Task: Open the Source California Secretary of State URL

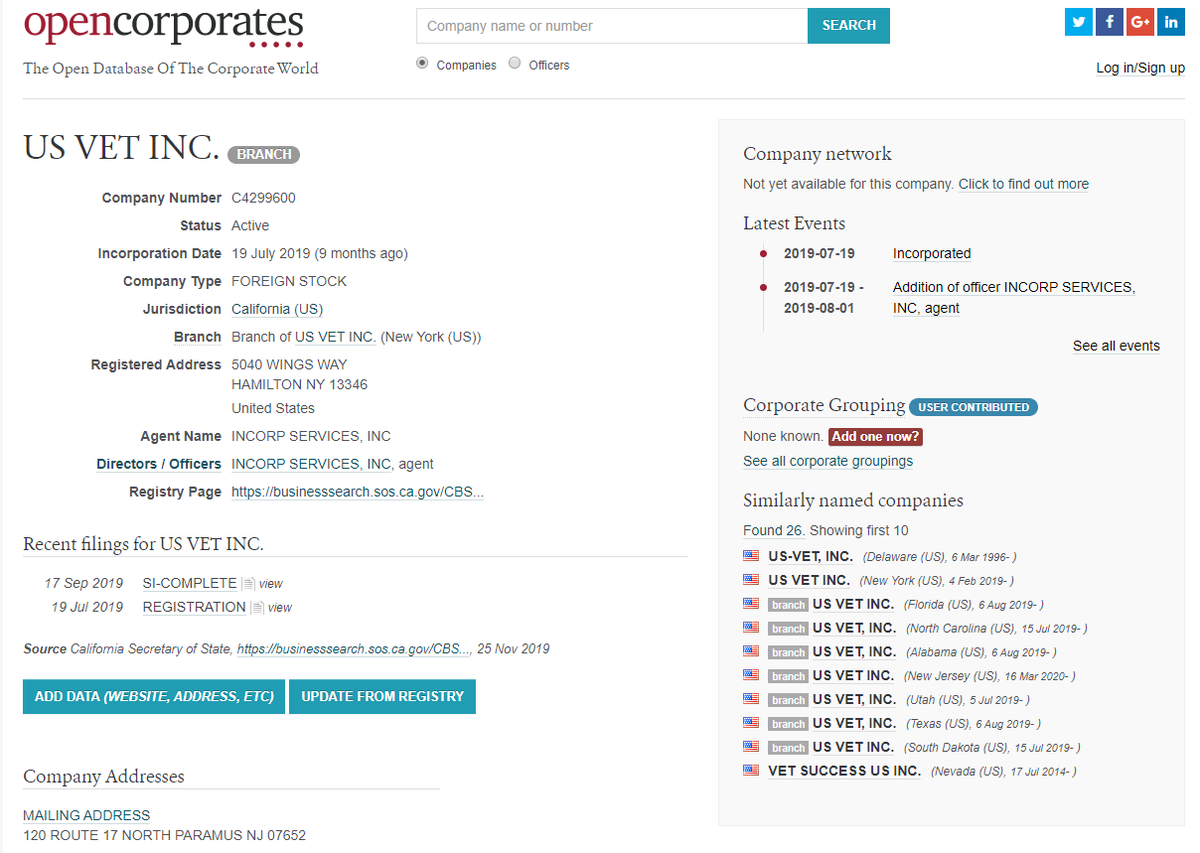Action: [x=353, y=649]
